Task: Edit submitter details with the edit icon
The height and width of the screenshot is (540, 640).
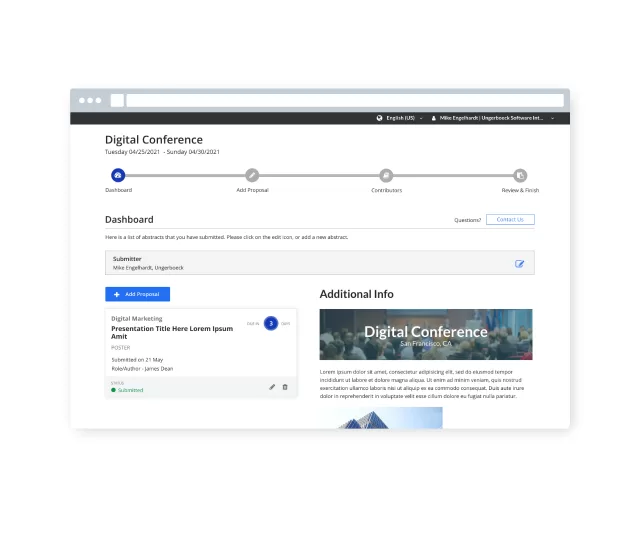Action: 519,264
